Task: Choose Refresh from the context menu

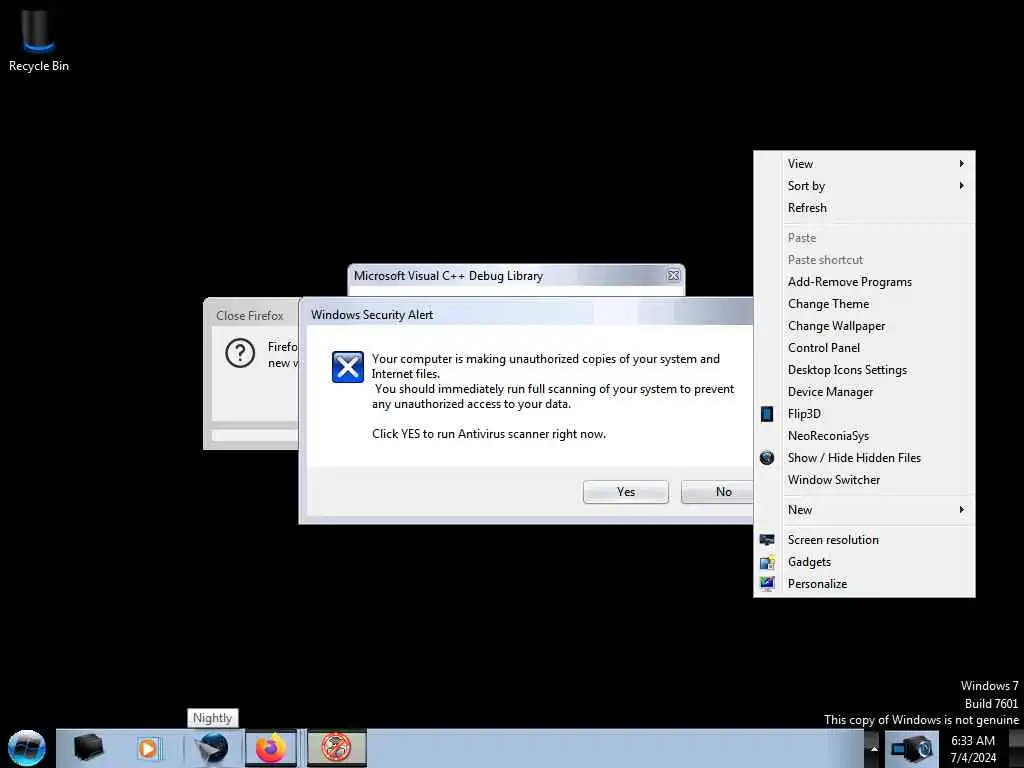Action: point(865,208)
